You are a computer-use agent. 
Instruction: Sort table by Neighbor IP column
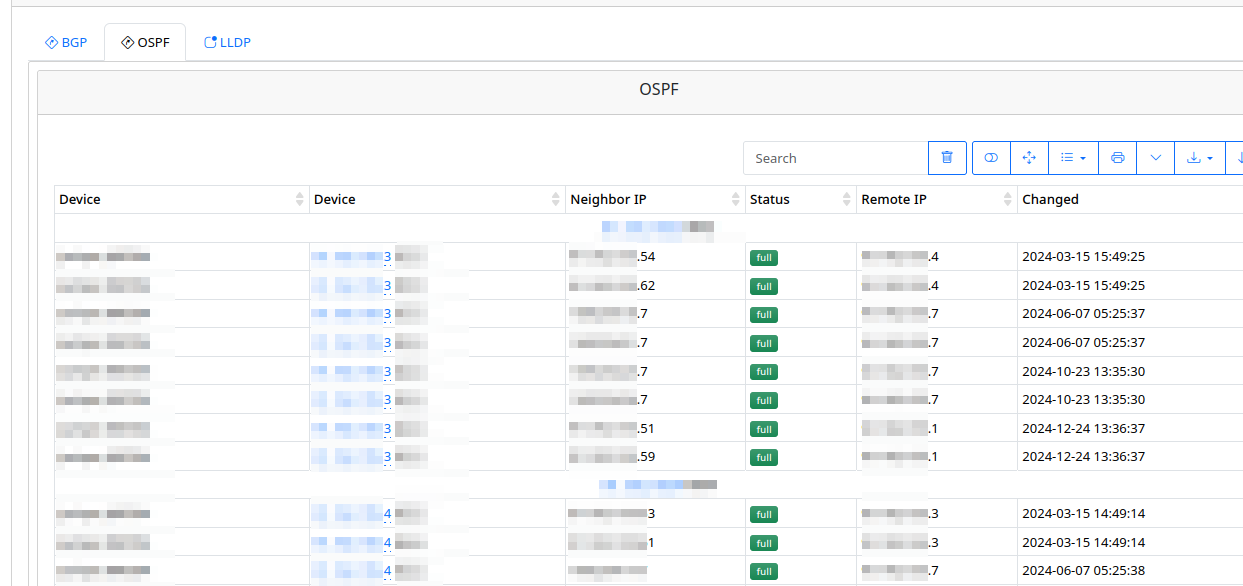655,199
